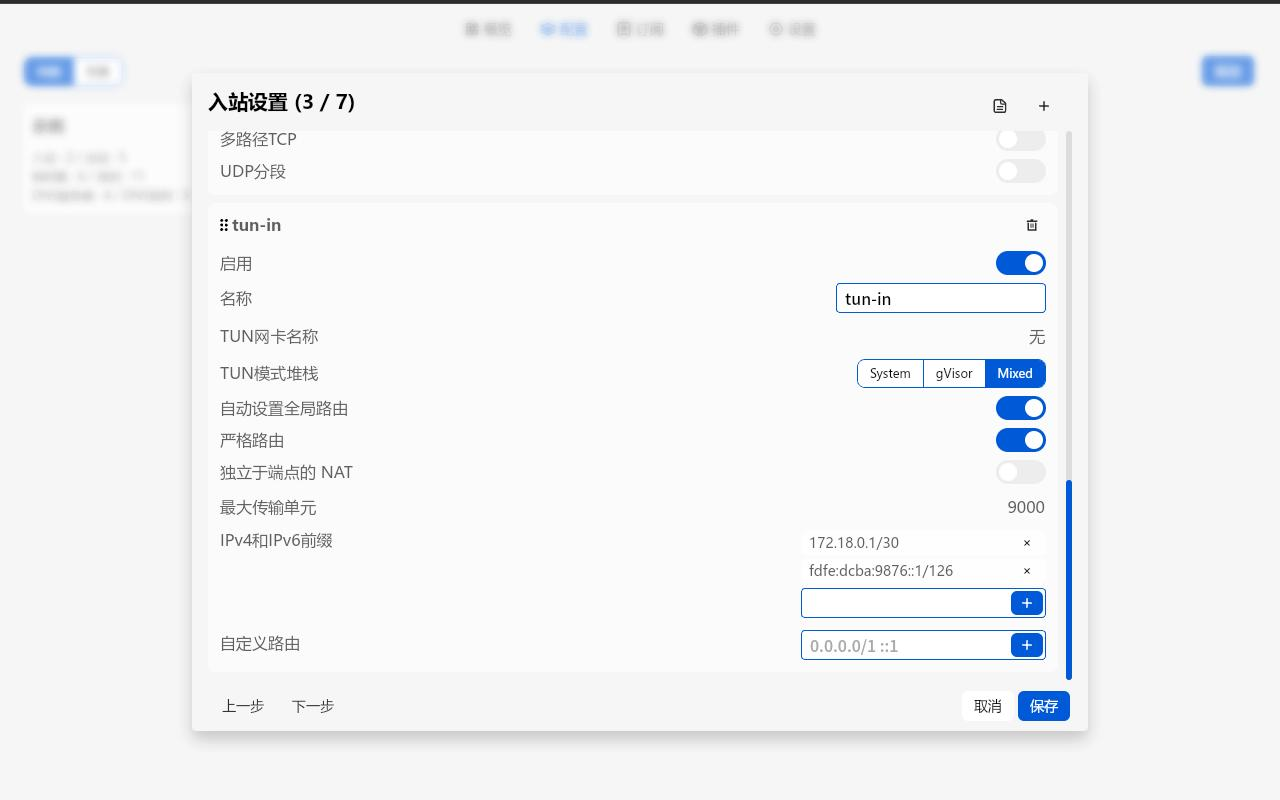1280x800 pixels.
Task: Select Mixed TUN stack mode
Action: point(1015,373)
